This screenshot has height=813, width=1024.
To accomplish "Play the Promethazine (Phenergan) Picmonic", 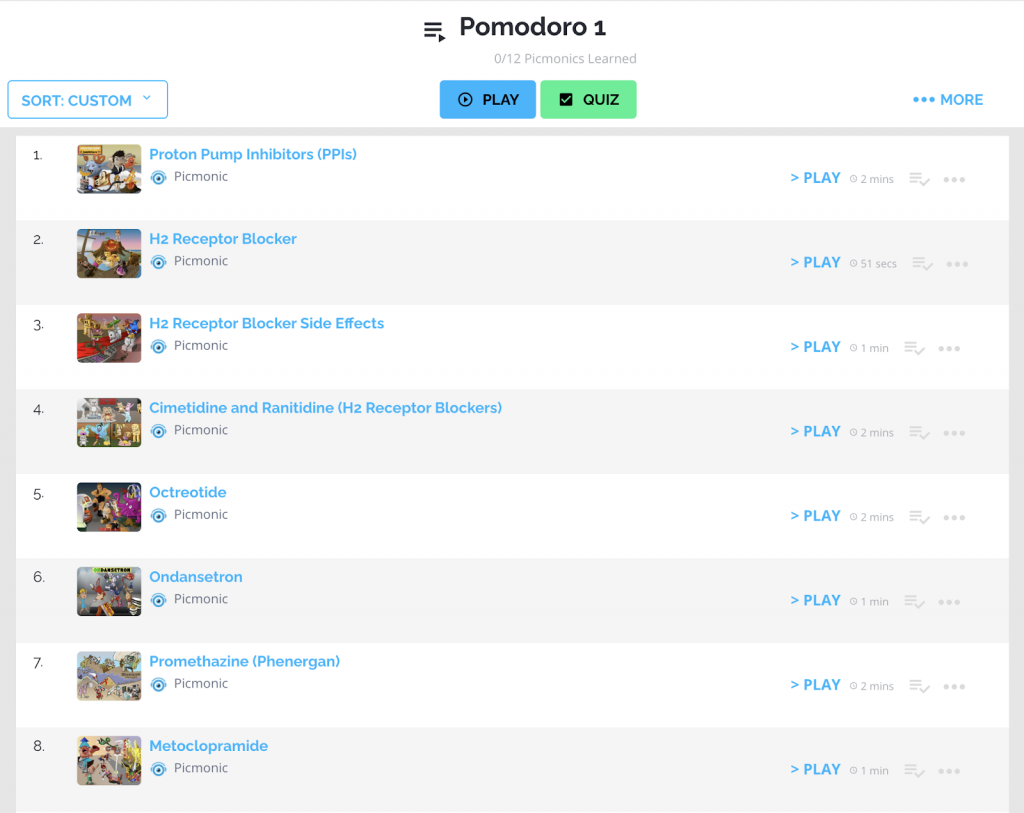I will (815, 685).
